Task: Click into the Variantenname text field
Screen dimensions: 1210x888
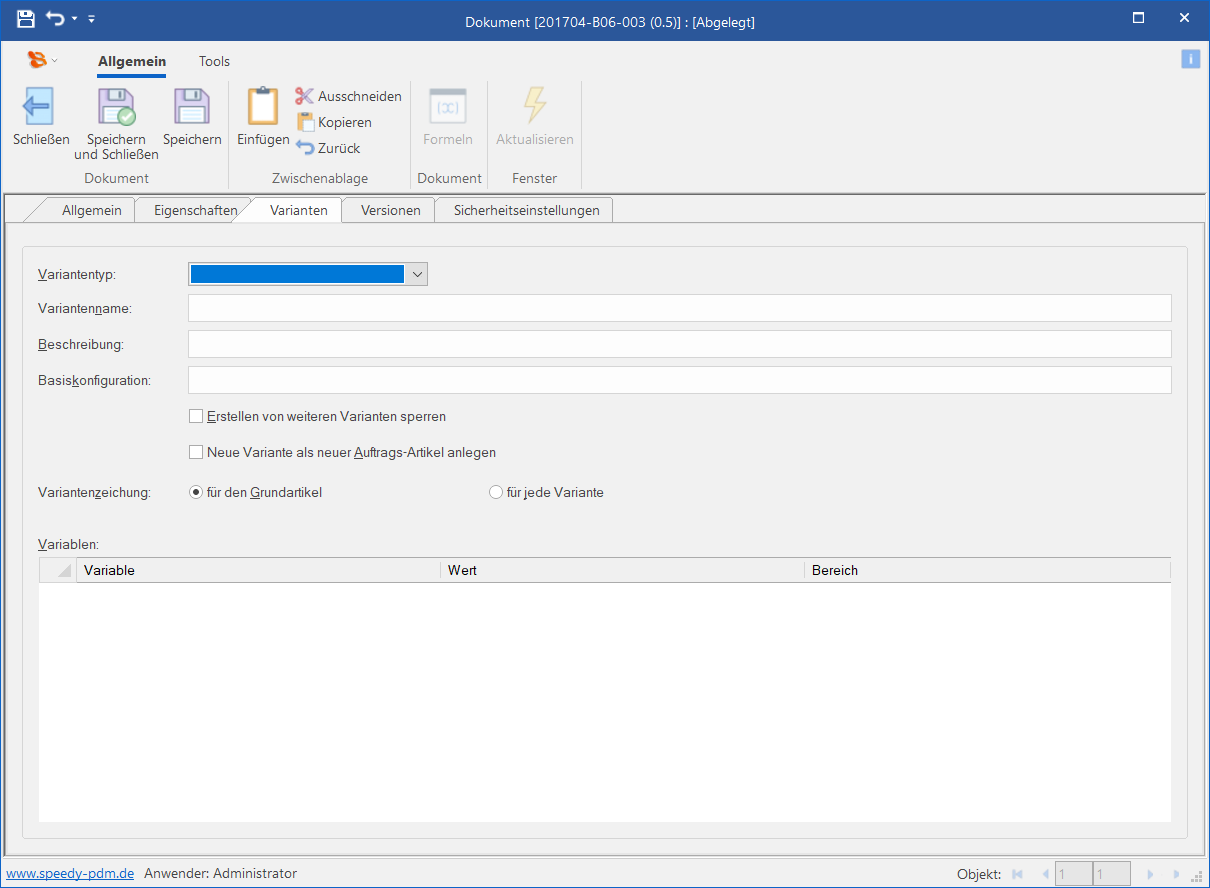Action: pos(679,308)
